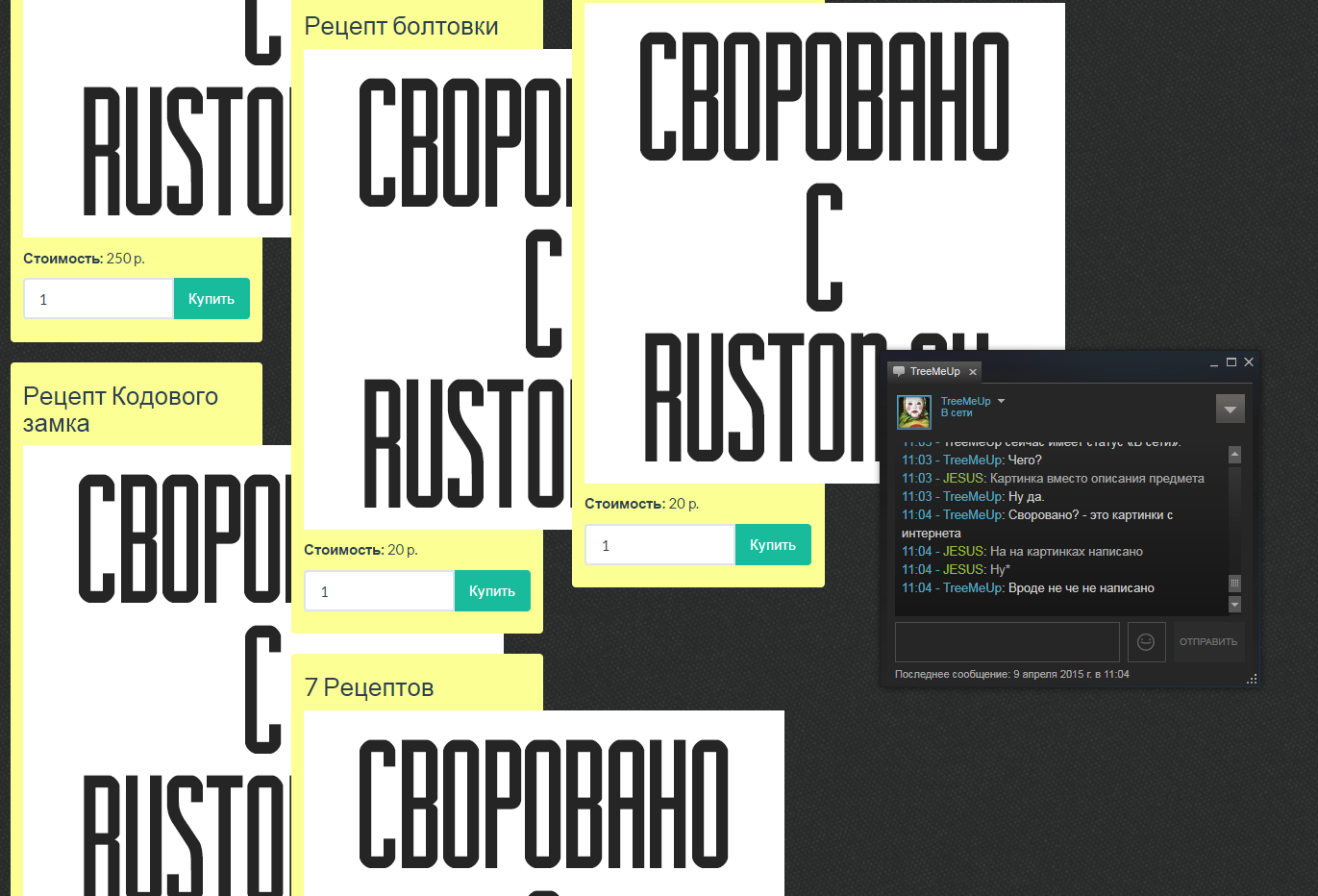The height and width of the screenshot is (896, 1318).
Task: Click the Стоимость: 250 р. price text
Action: pos(85,259)
